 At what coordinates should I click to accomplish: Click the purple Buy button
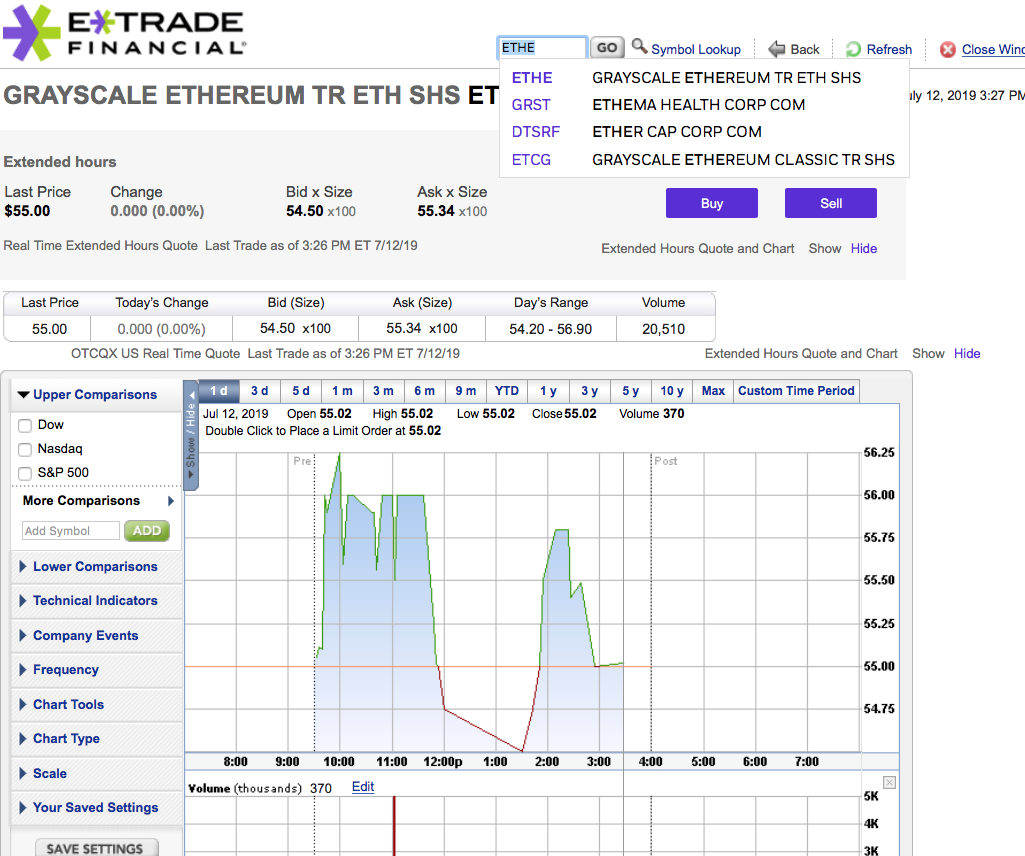point(712,203)
